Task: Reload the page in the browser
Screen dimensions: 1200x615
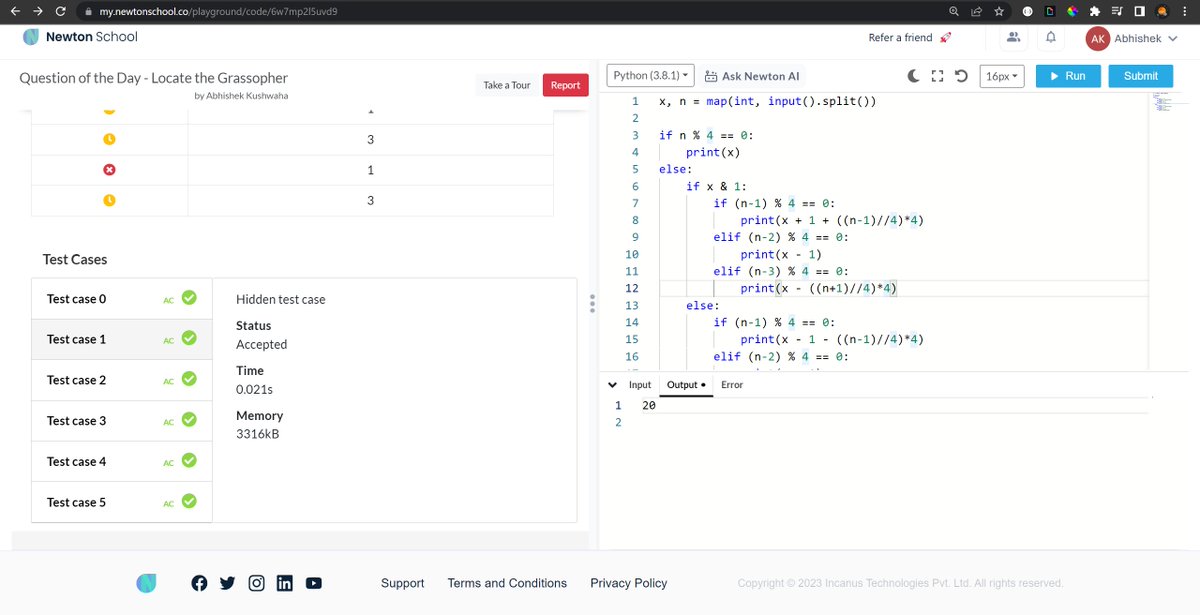Action: (x=62, y=11)
